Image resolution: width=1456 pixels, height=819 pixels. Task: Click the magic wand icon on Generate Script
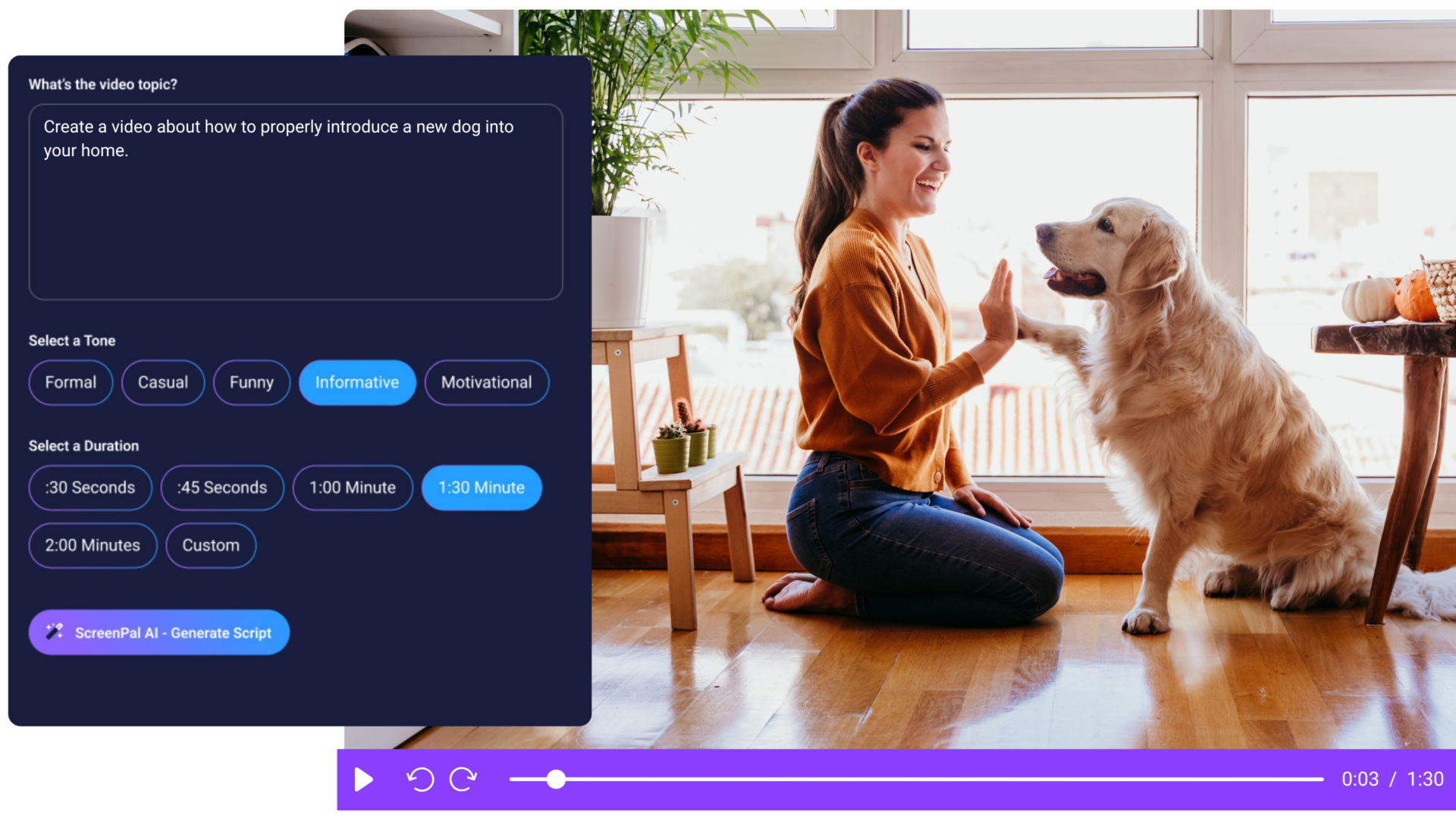click(x=54, y=632)
